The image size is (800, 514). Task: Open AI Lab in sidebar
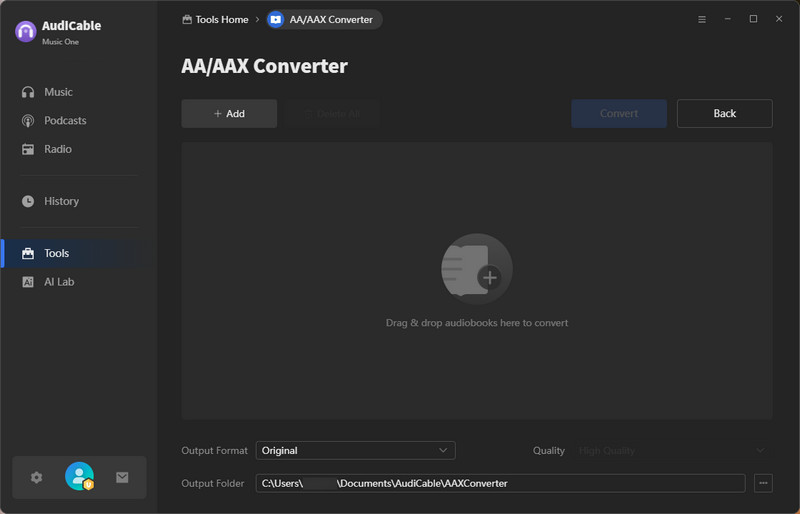(x=48, y=282)
